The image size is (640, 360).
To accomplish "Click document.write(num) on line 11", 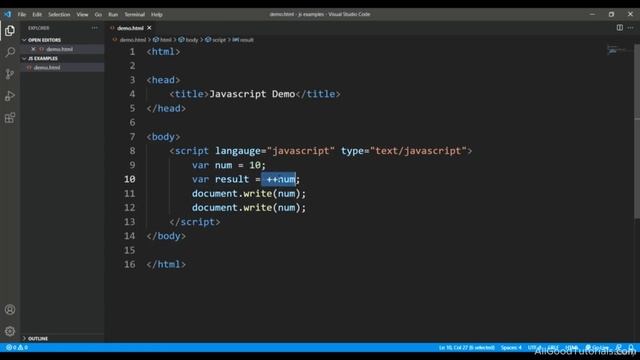I will (x=249, y=193).
